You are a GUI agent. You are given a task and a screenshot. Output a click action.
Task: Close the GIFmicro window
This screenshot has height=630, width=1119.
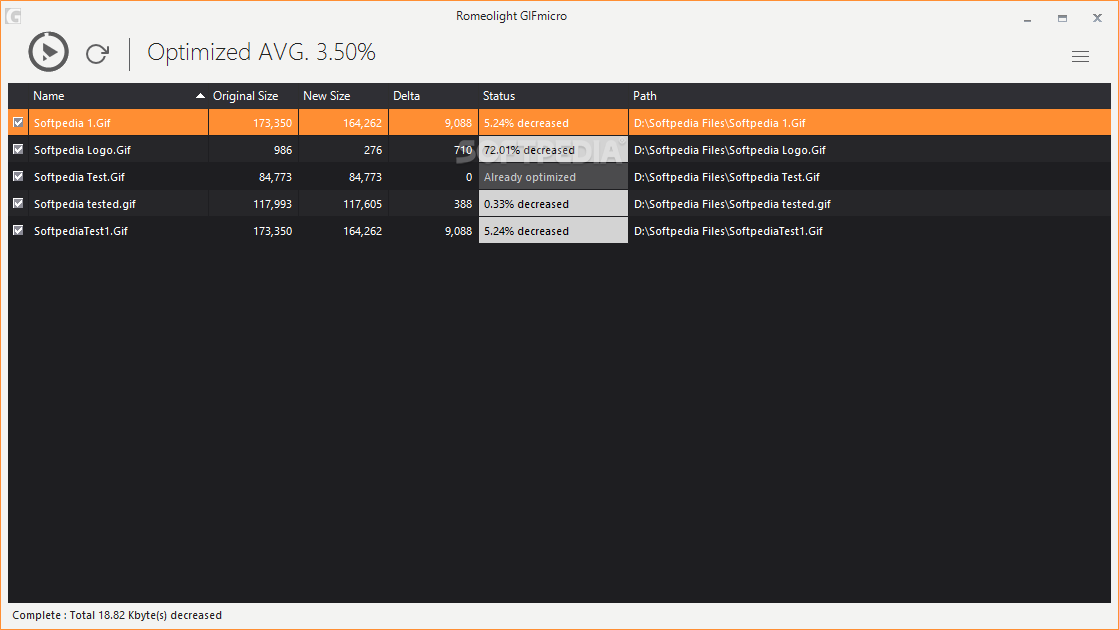[x=1098, y=19]
